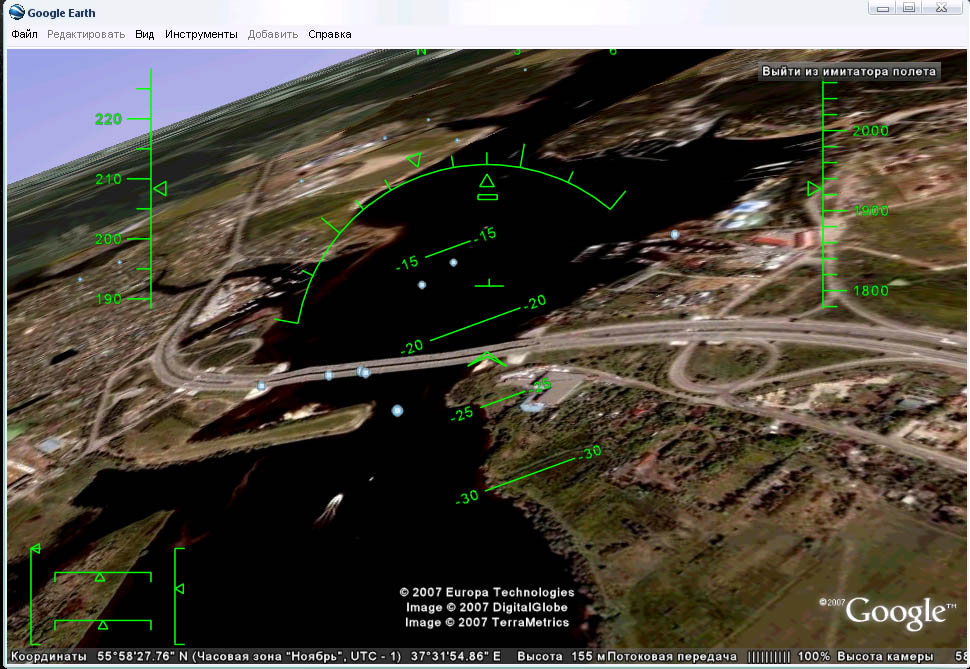Open the Вид menu
The width and height of the screenshot is (970, 669).
pyautogui.click(x=145, y=35)
